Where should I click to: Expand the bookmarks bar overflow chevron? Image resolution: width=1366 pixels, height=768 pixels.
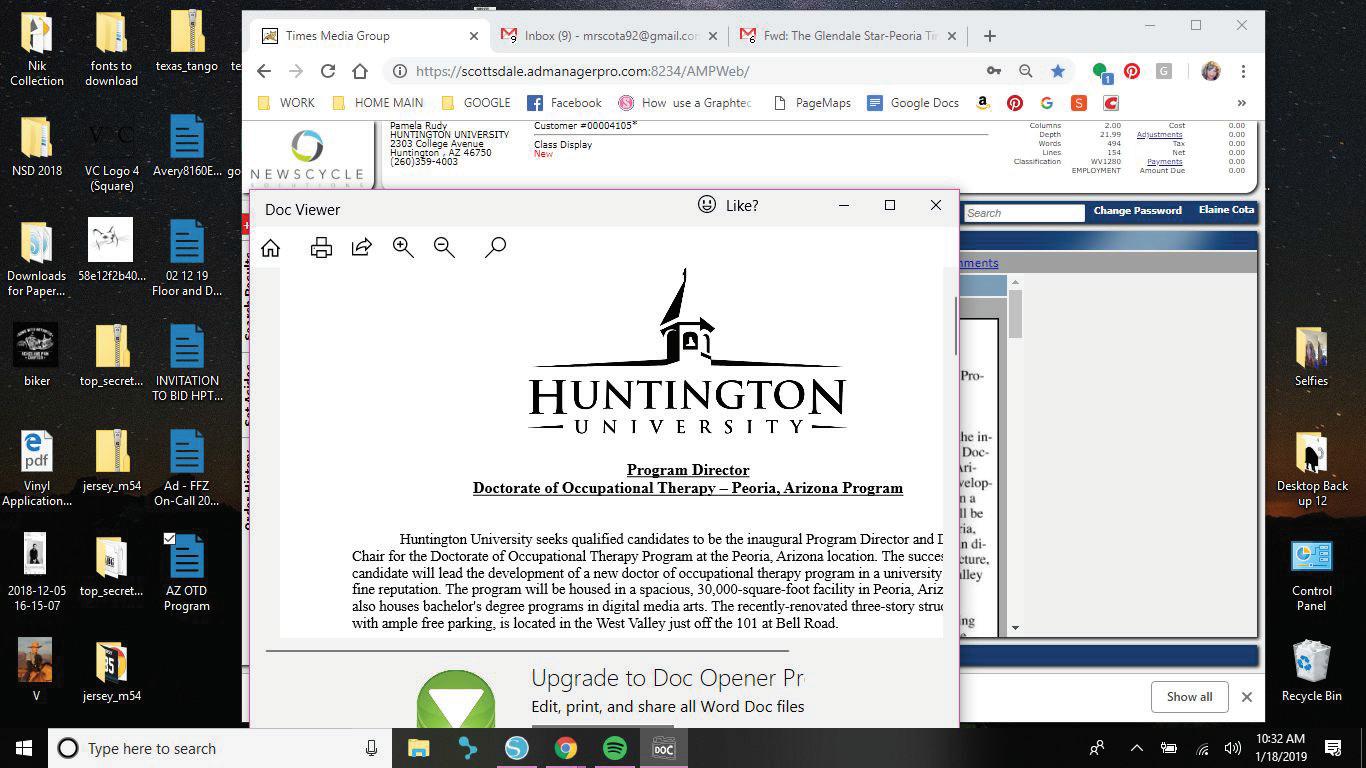(1242, 103)
